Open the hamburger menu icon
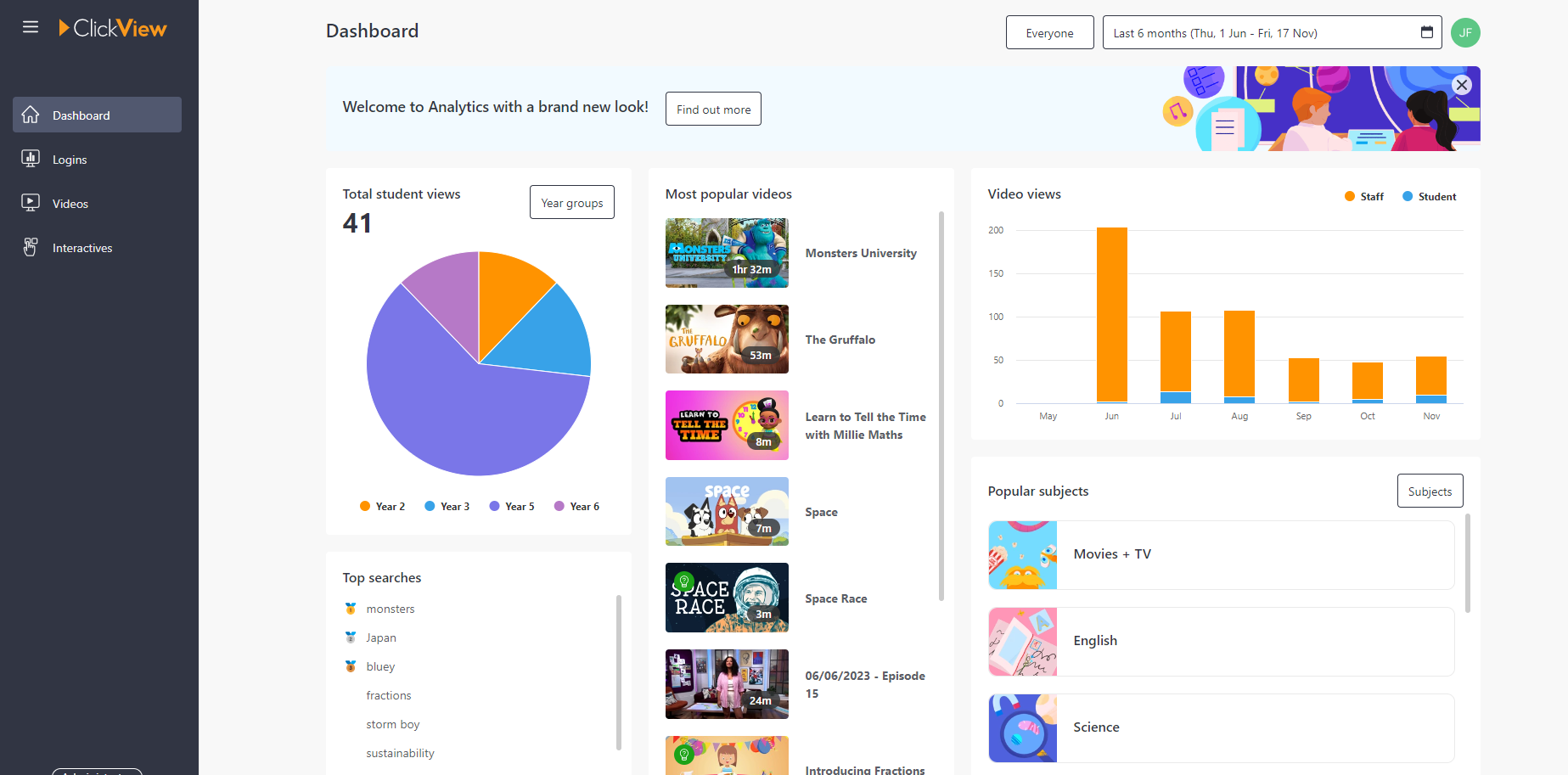The height and width of the screenshot is (775, 1568). pos(31,27)
